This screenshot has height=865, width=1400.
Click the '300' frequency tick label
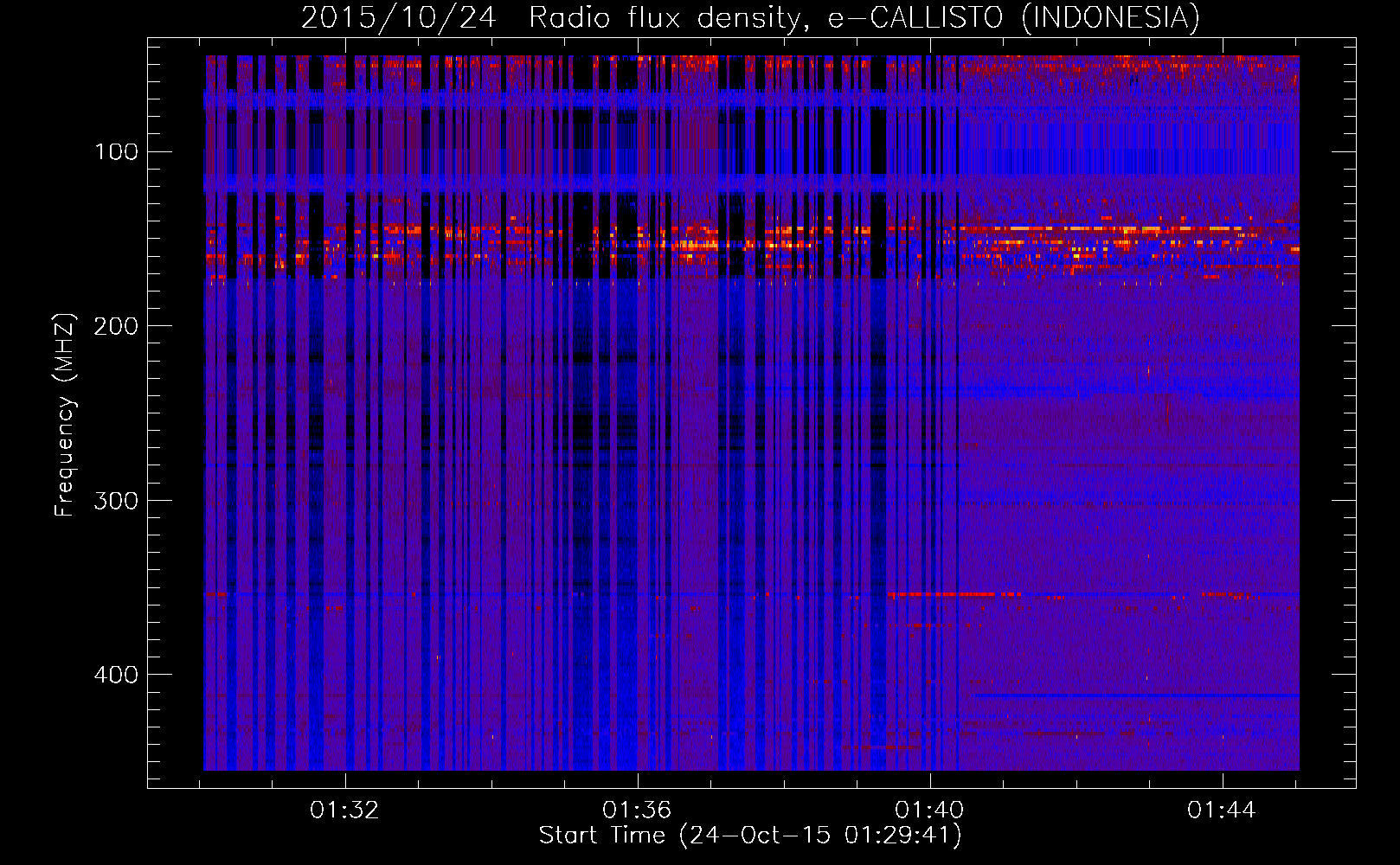(117, 501)
